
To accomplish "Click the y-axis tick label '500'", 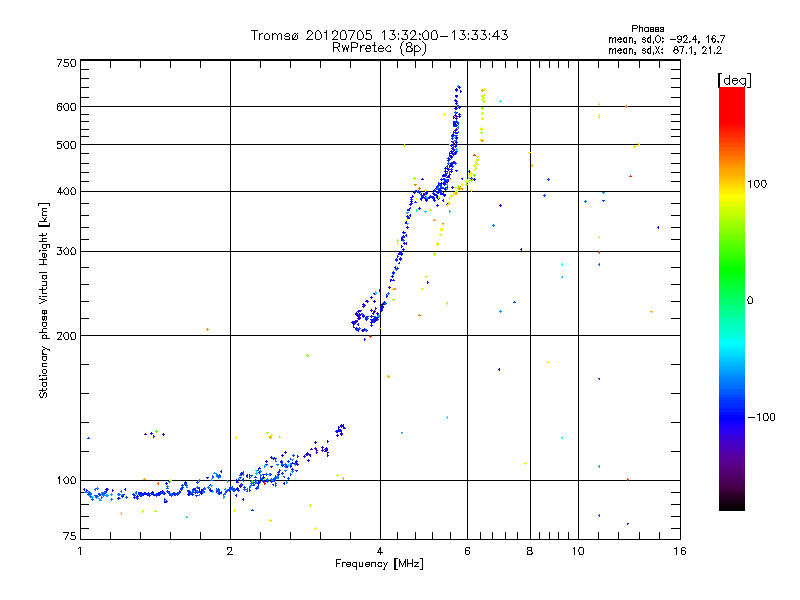I will point(66,145).
